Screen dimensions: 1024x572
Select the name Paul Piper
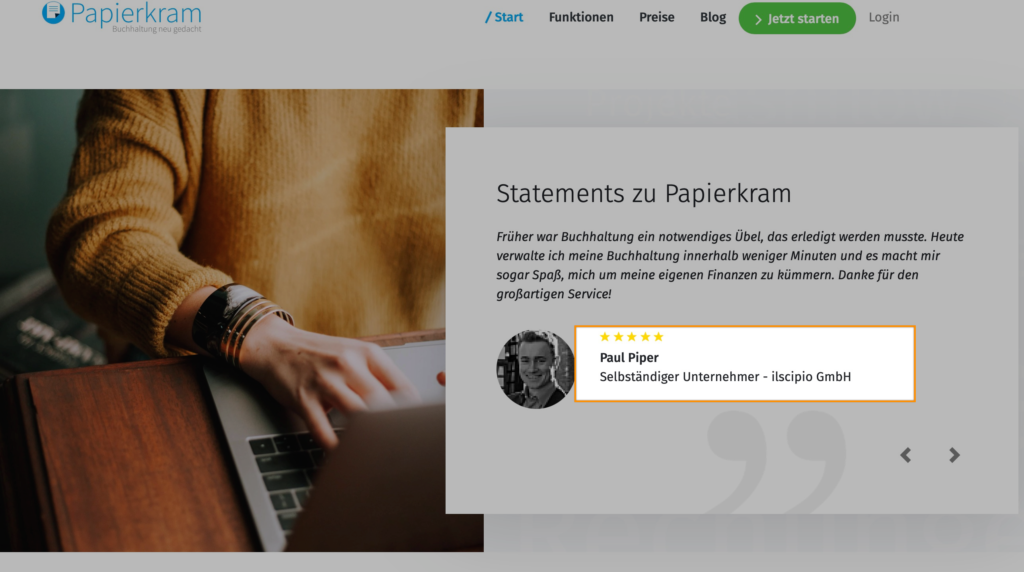point(629,357)
